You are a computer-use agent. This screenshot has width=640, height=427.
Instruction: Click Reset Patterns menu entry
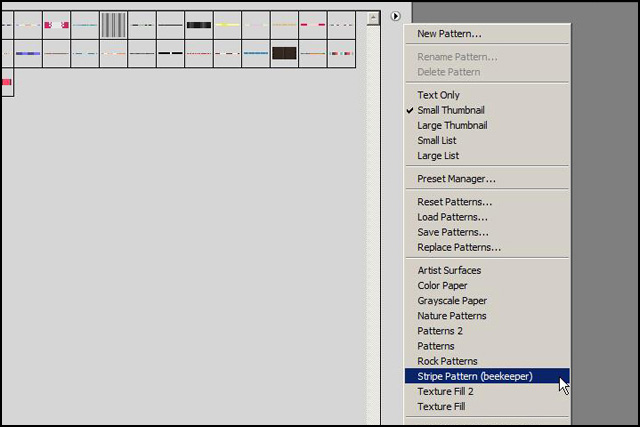click(454, 202)
